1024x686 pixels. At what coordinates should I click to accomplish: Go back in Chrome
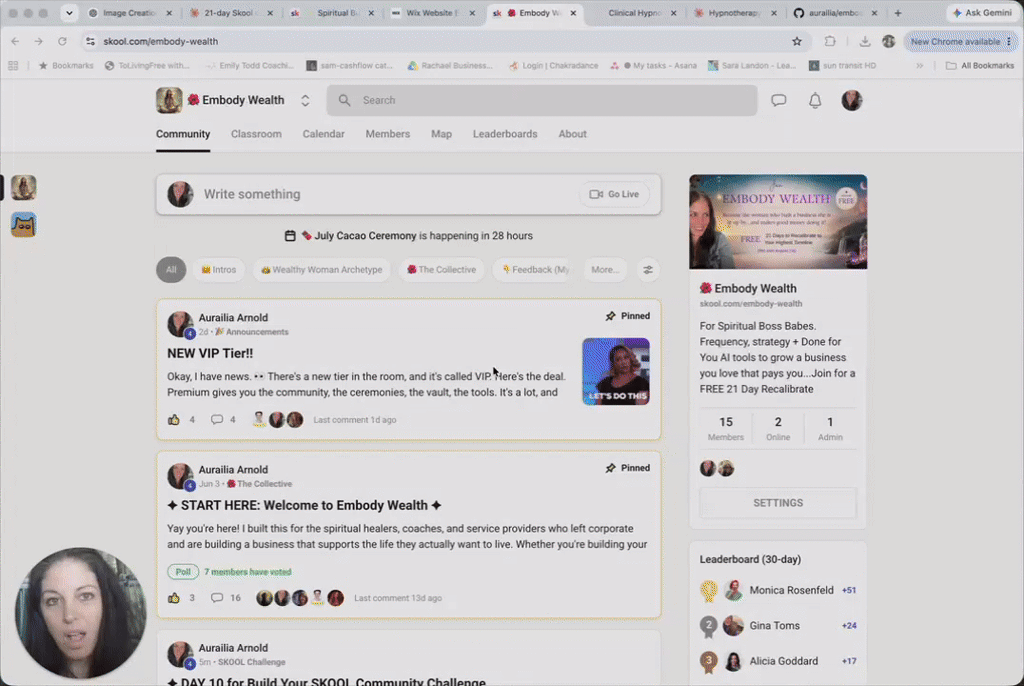[15, 41]
